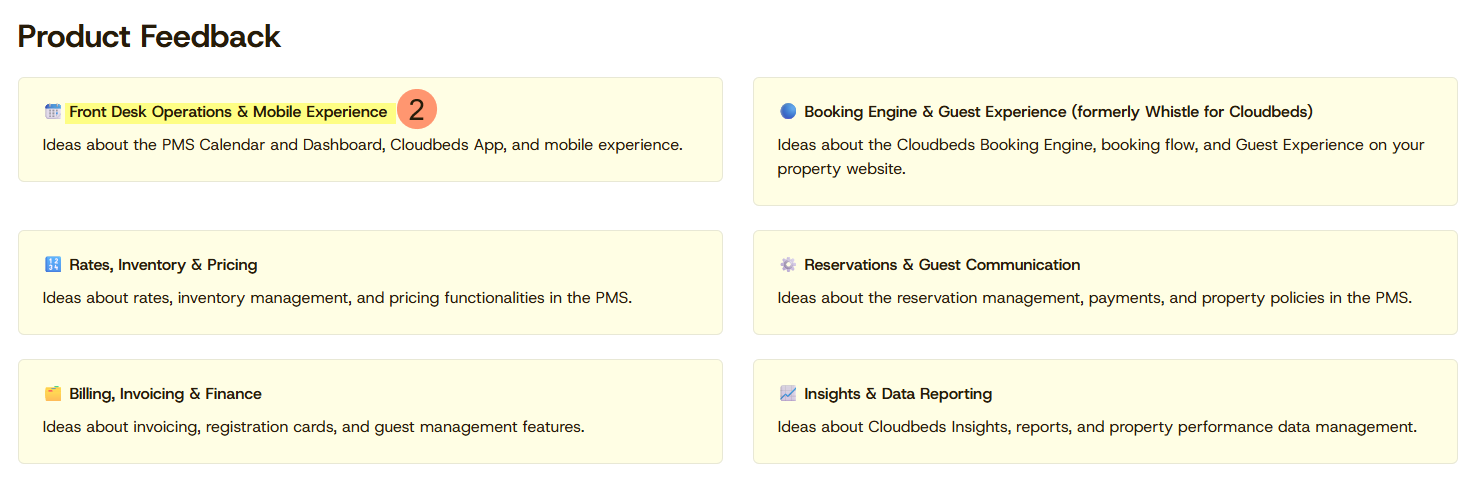Click the folder icon beside Billing, Invoicing & Finance
The image size is (1476, 484).
pos(53,394)
